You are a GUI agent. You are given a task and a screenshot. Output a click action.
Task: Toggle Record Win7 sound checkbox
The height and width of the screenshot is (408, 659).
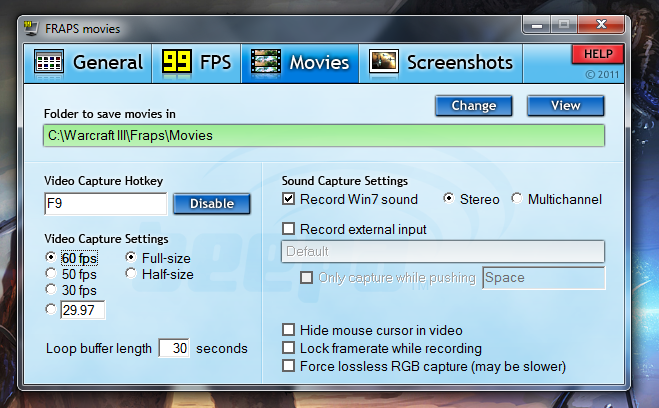point(288,199)
